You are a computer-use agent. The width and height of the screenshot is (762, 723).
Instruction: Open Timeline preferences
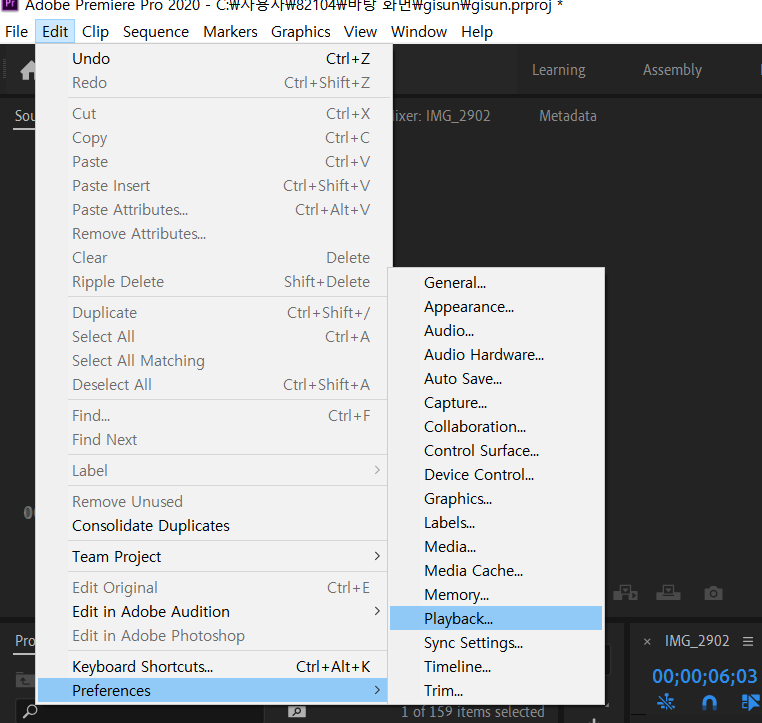[x=496, y=667]
